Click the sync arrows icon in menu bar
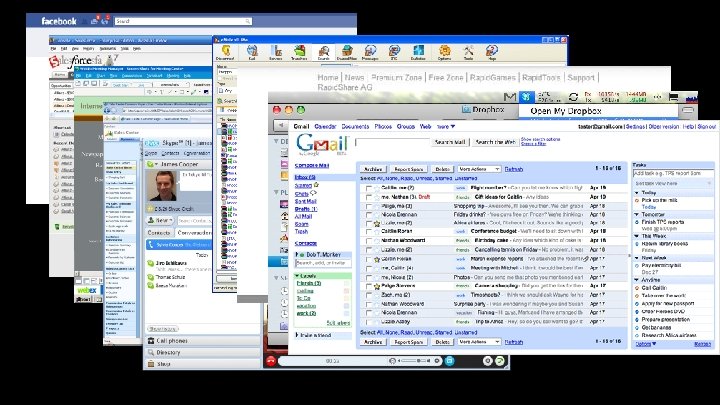Screen dimensions: 720x405 (x=573, y=97)
